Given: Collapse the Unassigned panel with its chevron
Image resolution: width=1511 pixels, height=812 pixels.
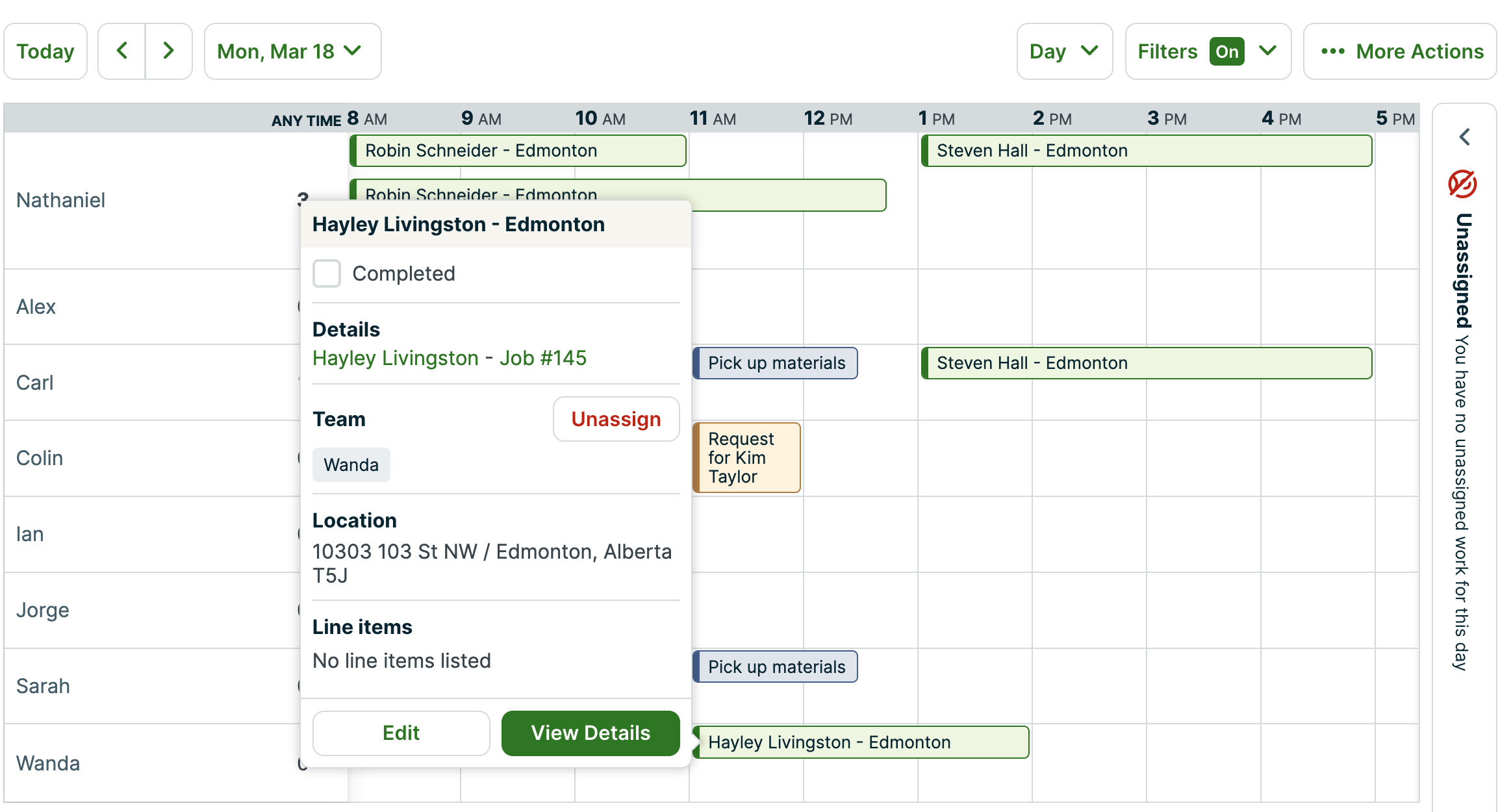Looking at the screenshot, I should coord(1465,137).
